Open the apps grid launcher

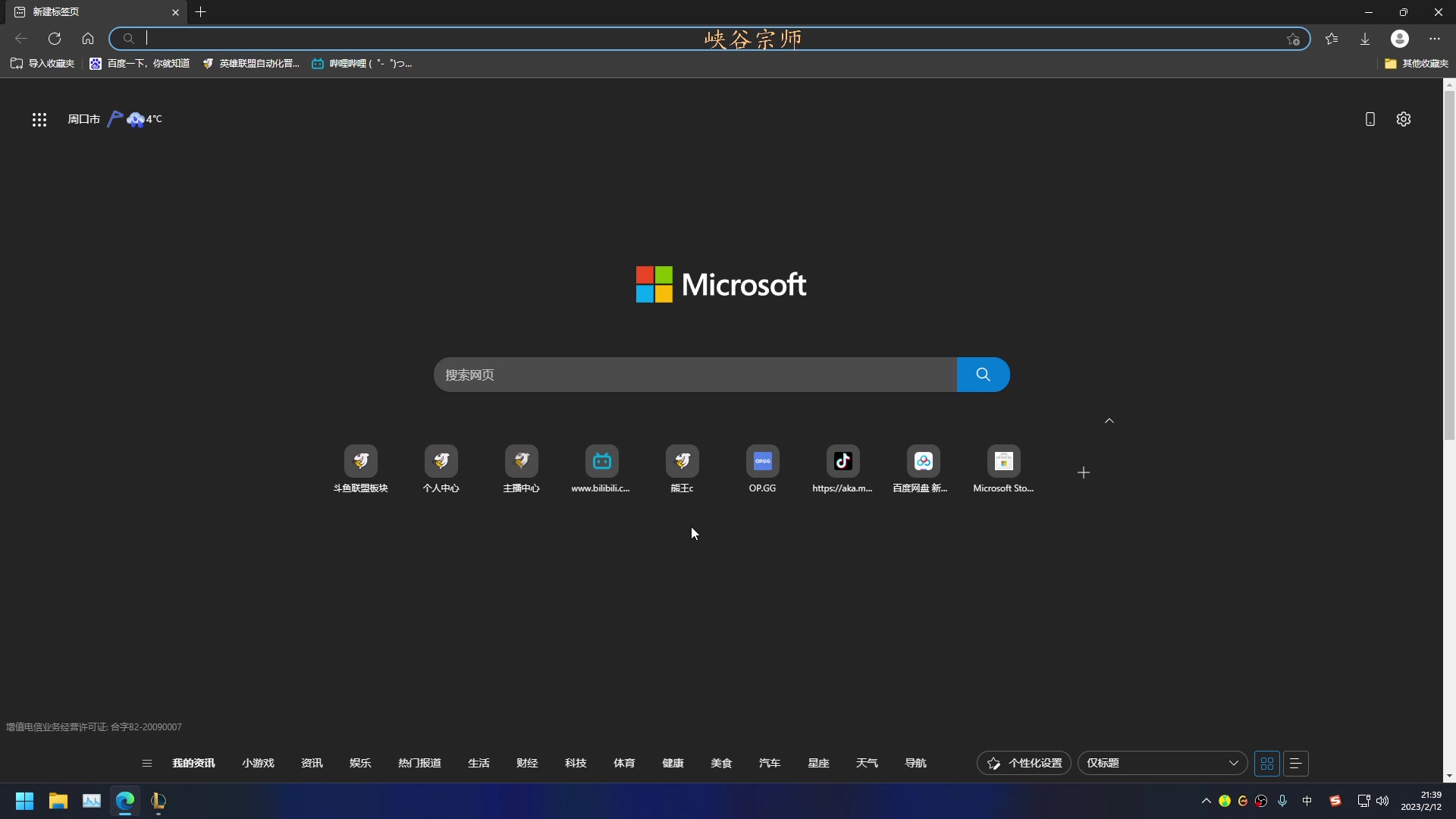tap(39, 119)
